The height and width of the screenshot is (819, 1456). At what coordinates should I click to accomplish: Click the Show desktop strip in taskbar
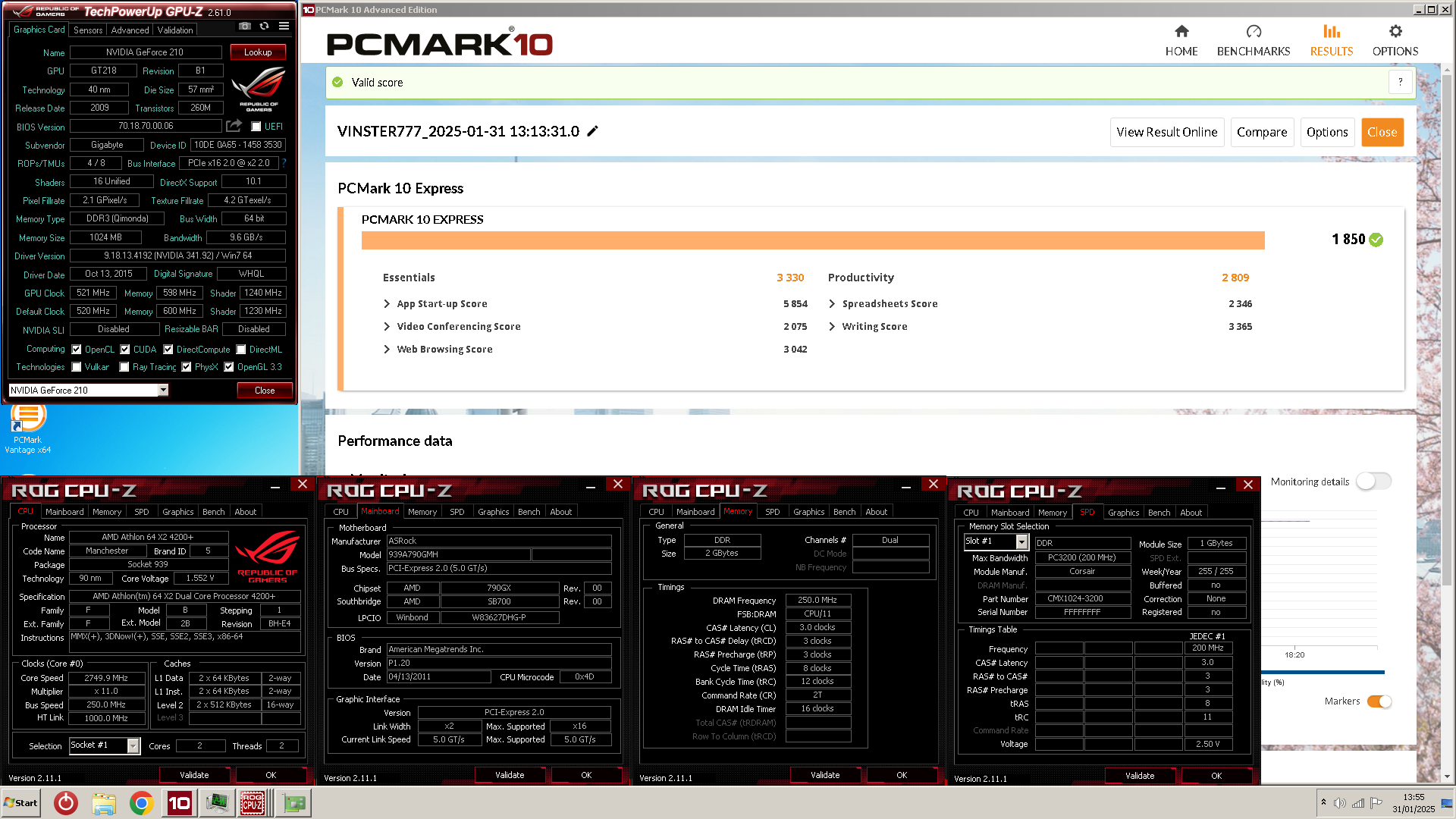1447,803
